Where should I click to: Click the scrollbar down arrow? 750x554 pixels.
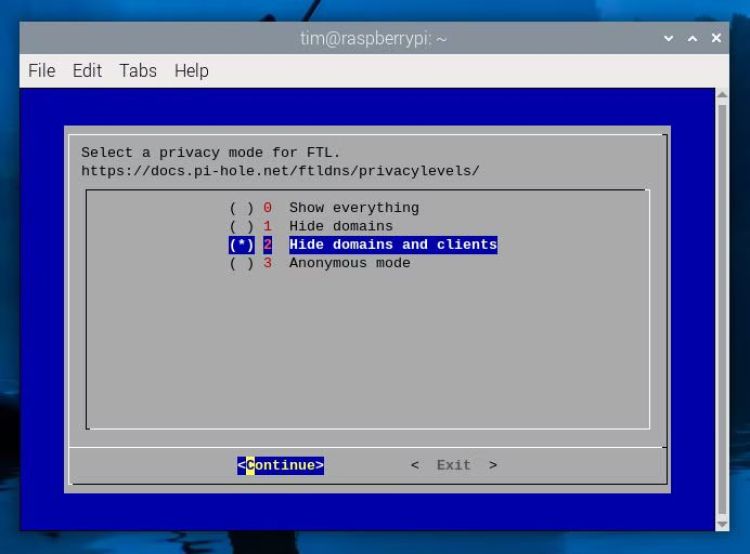point(722,523)
